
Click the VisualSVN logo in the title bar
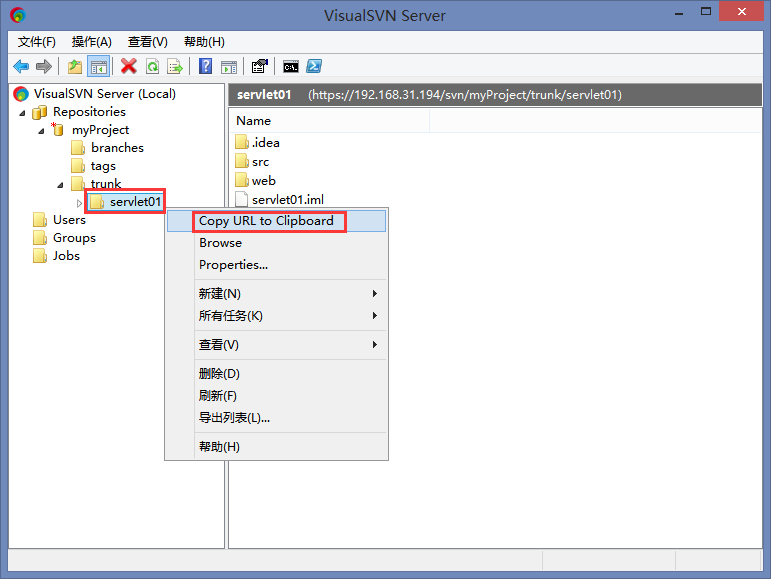[x=18, y=15]
